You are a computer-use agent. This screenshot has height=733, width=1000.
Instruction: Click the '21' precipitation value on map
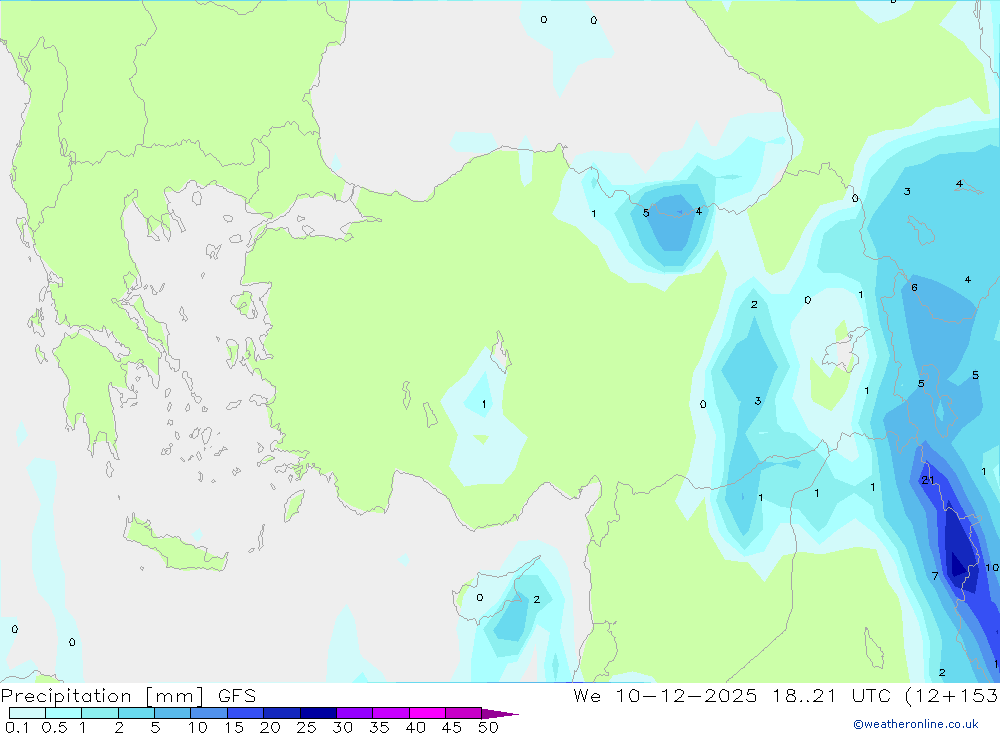(928, 480)
